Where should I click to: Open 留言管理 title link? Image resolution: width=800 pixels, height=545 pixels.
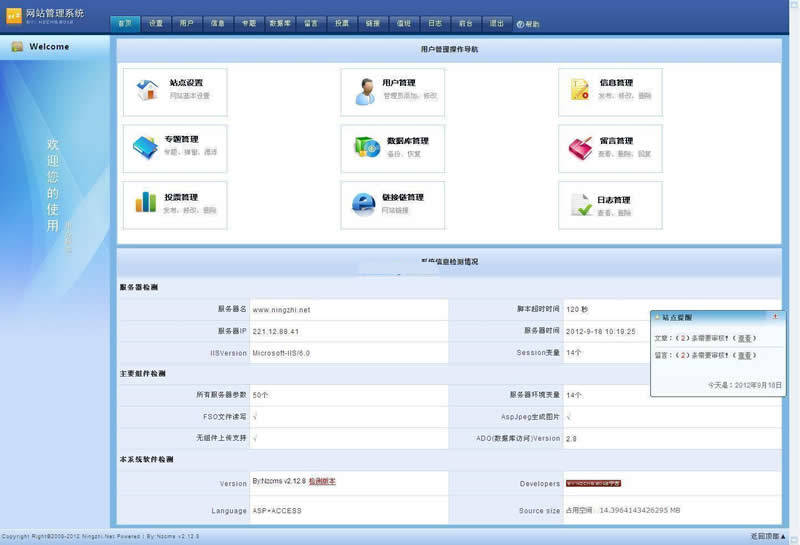[x=616, y=141]
